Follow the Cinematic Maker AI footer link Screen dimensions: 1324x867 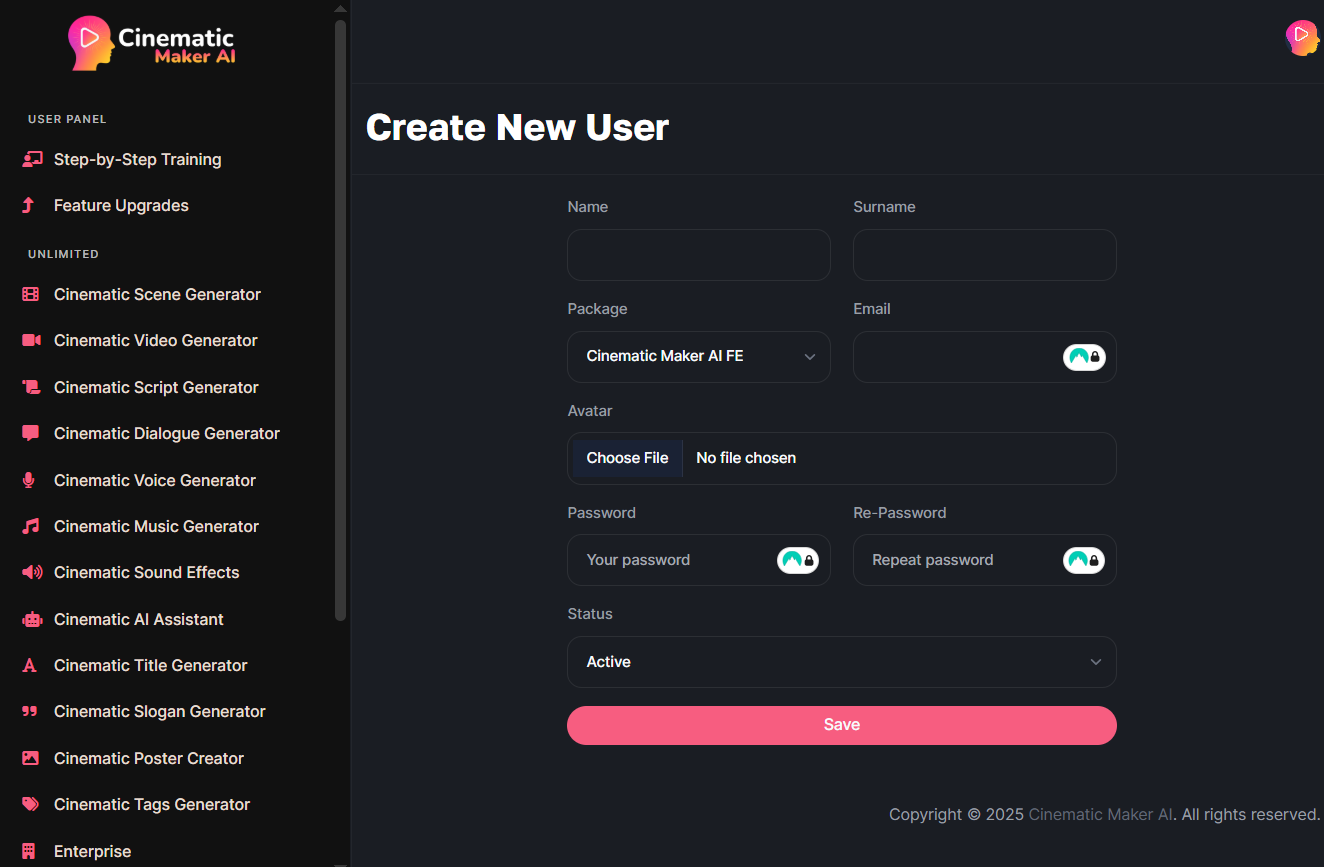1100,814
